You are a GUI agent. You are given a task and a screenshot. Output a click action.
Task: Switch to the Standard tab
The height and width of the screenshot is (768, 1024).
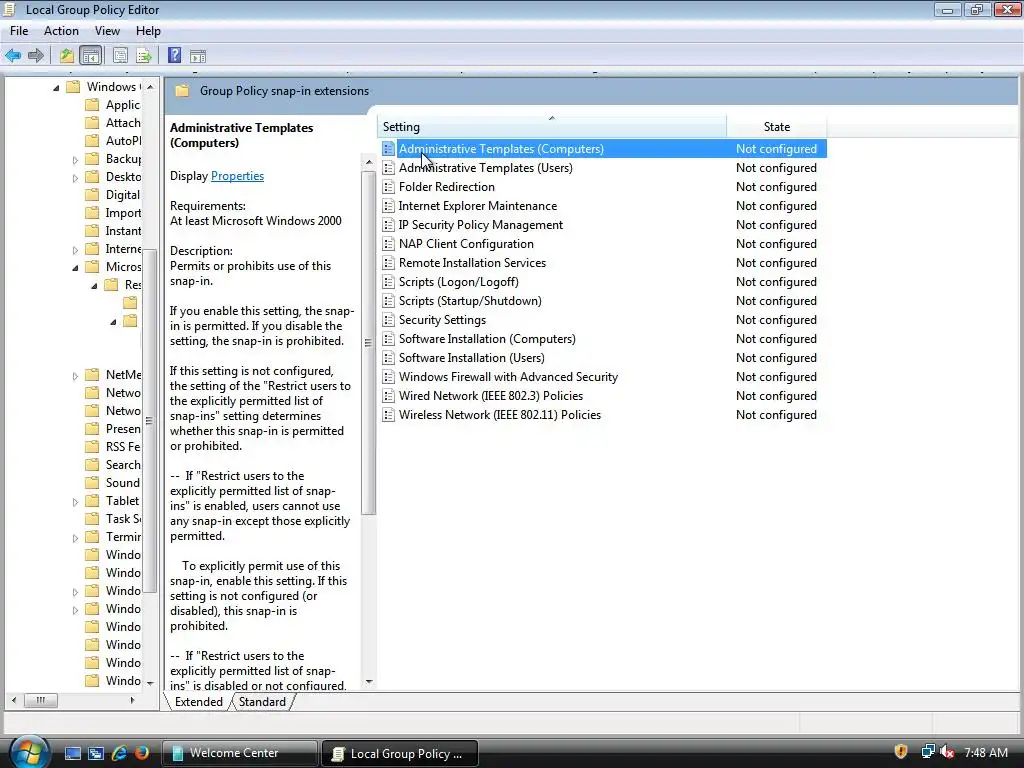263,701
